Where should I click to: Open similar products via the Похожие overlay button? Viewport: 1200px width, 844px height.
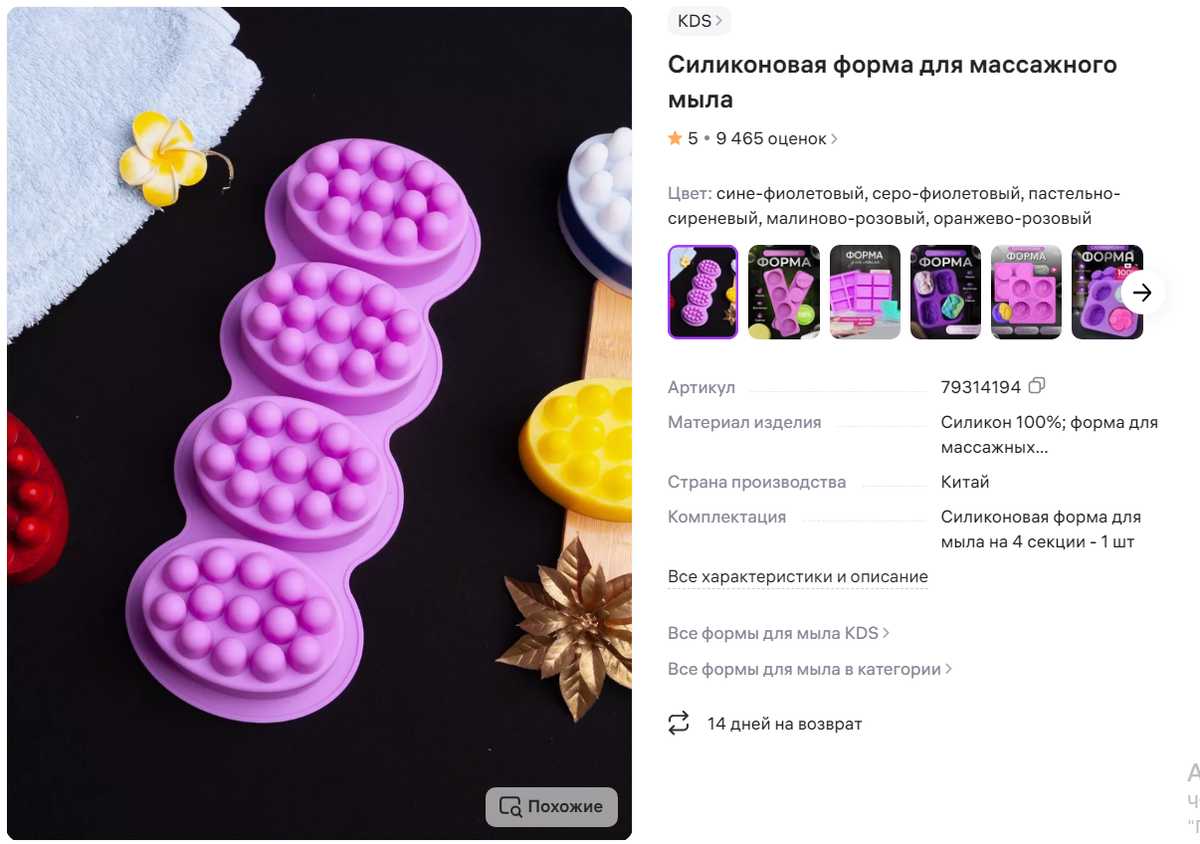click(x=551, y=806)
